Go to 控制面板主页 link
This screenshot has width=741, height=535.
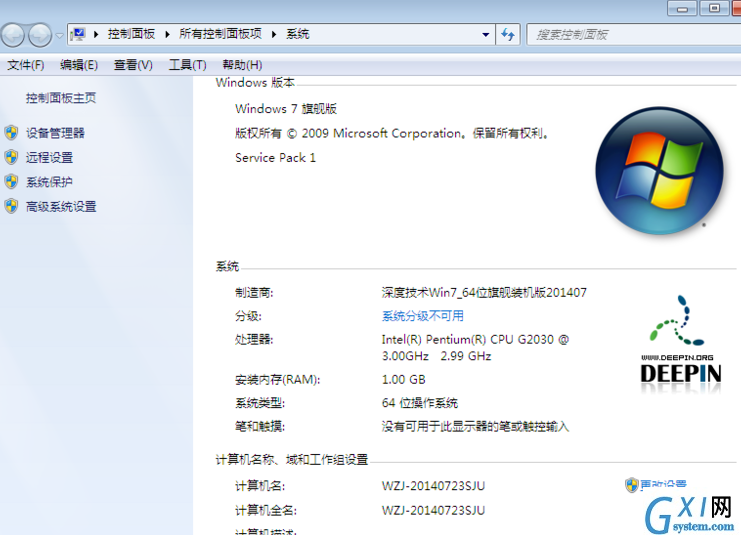pyautogui.click(x=61, y=98)
